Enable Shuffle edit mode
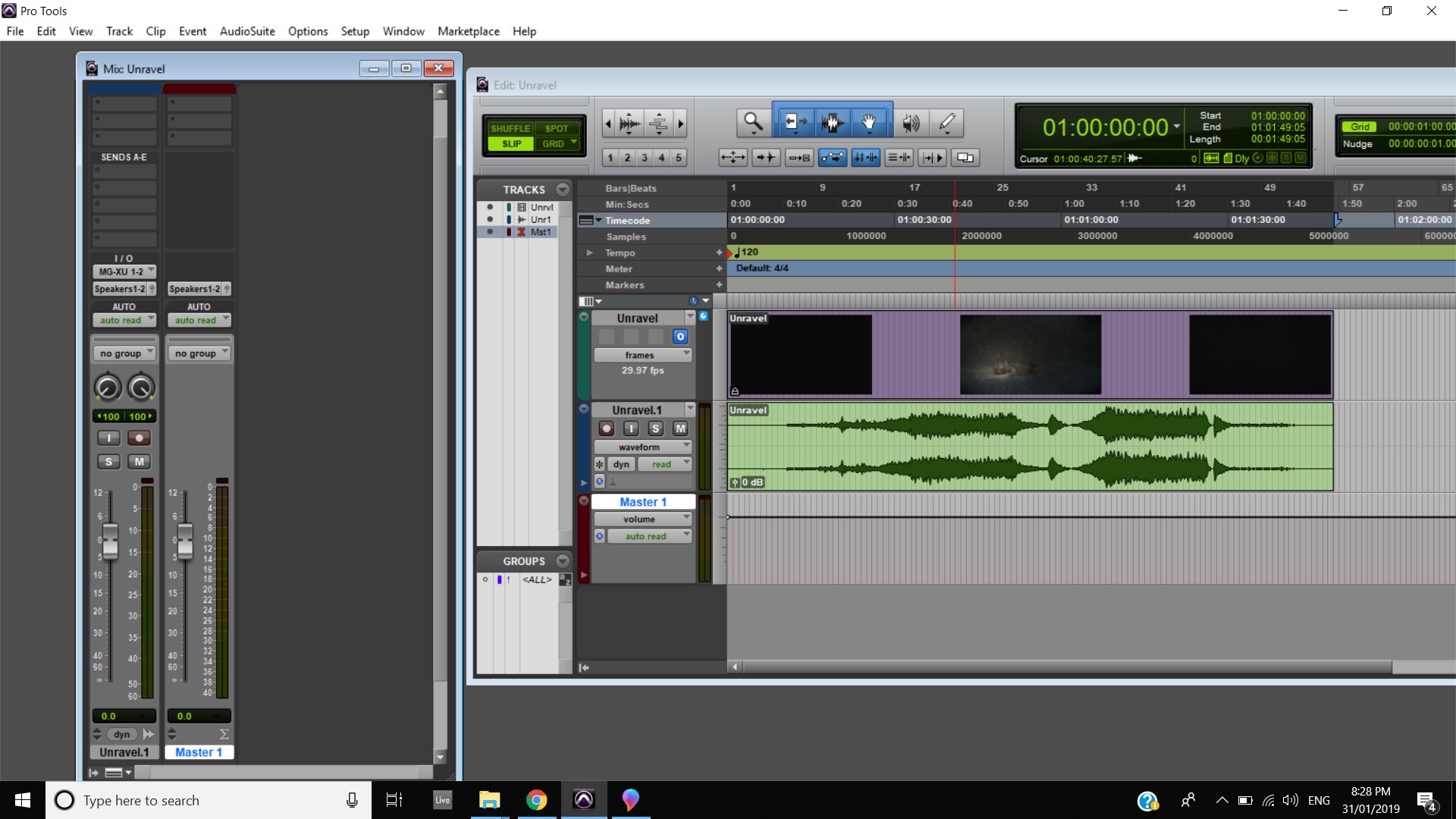 510,128
